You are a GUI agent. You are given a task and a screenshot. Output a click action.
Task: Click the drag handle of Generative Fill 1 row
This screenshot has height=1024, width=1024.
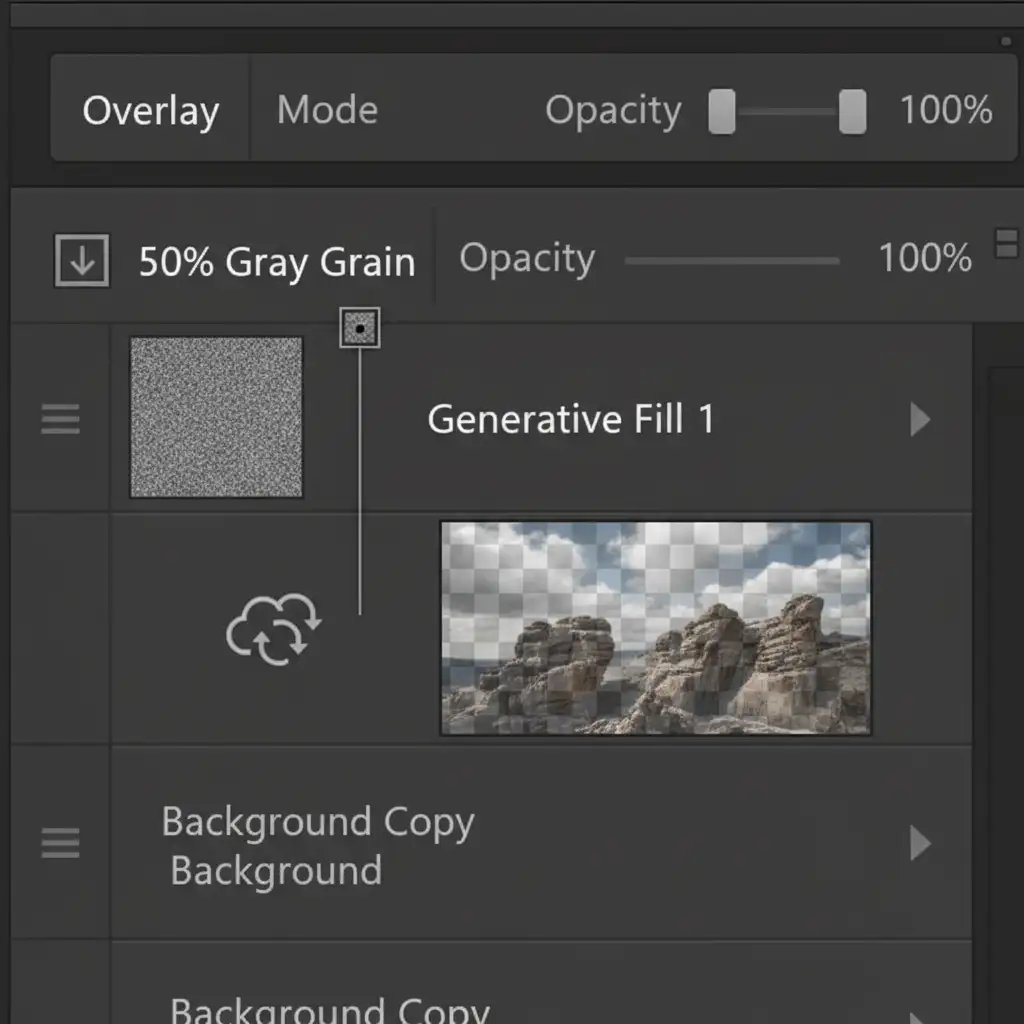click(60, 419)
